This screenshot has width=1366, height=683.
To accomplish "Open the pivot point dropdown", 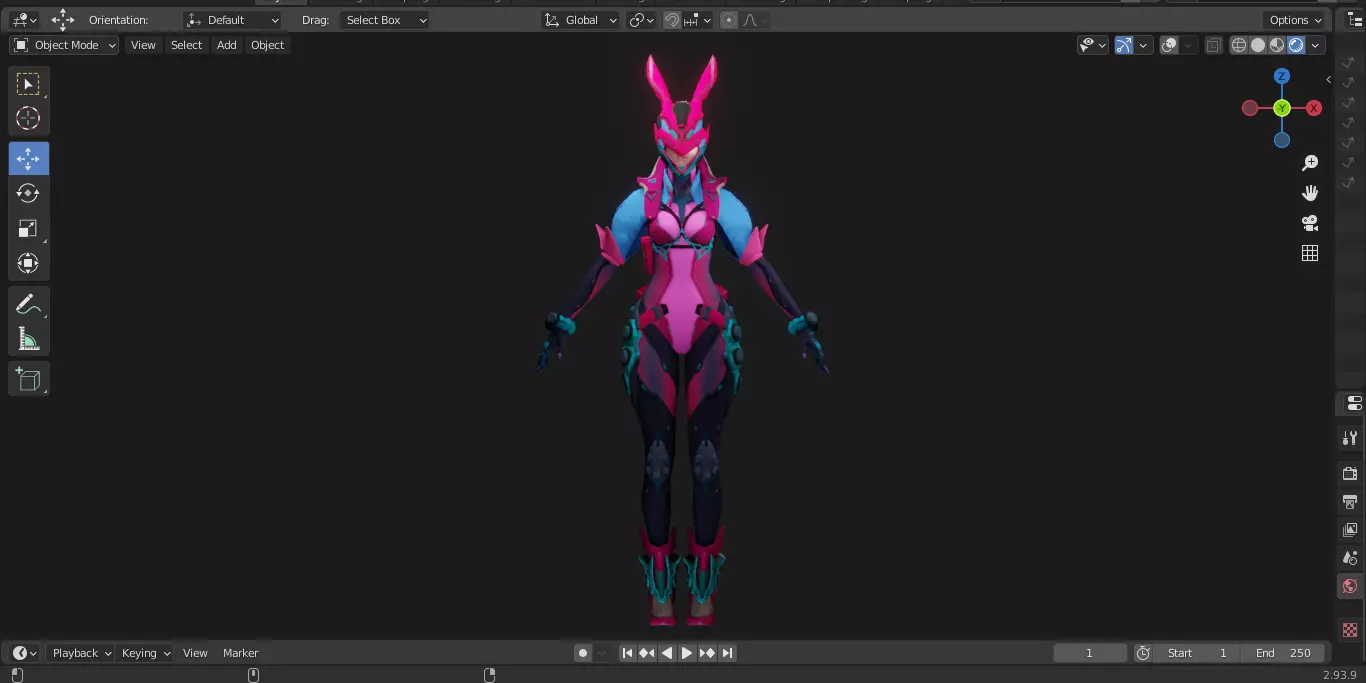I will pyautogui.click(x=641, y=20).
